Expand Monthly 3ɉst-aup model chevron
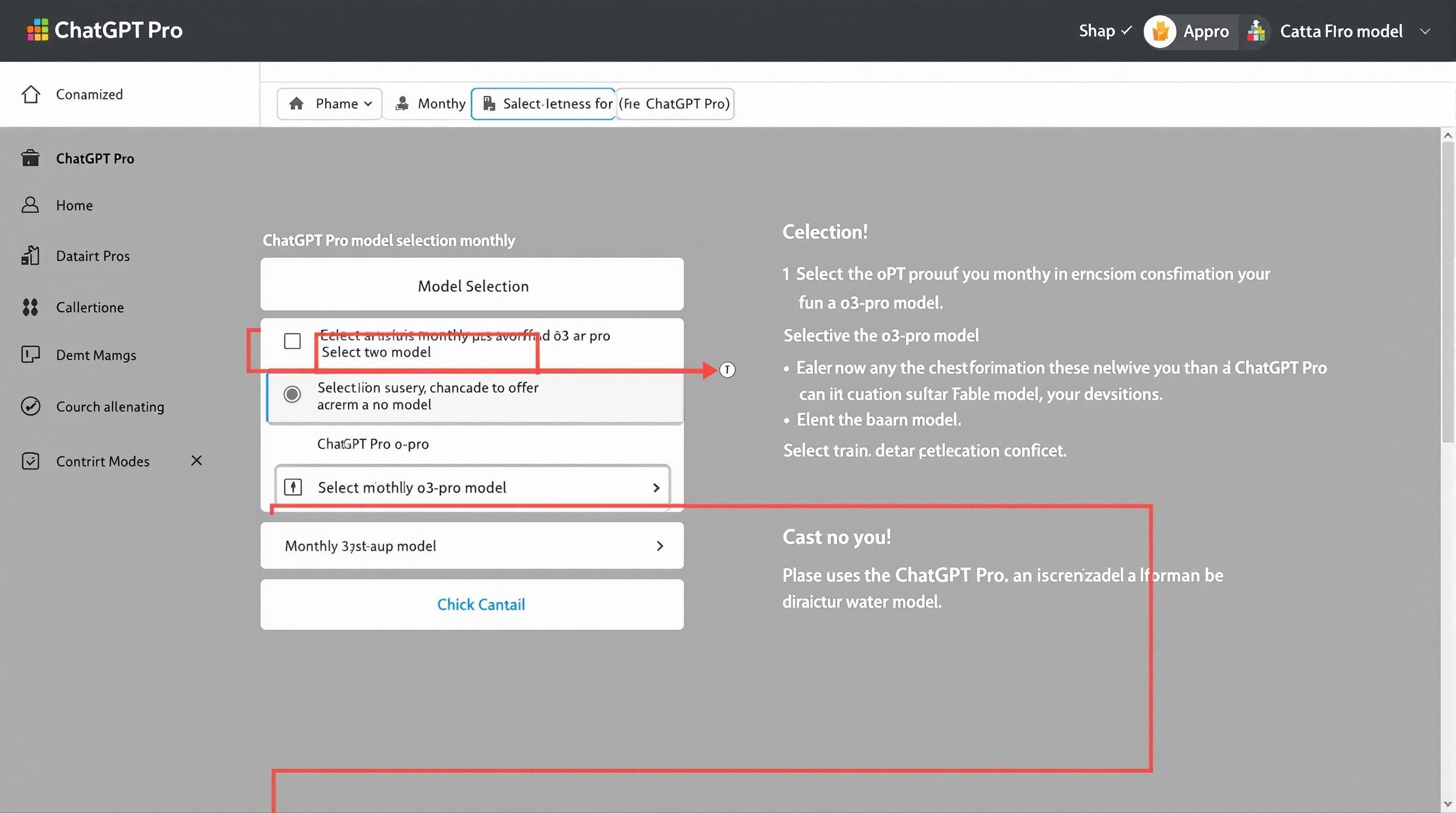1456x813 pixels. (x=660, y=546)
